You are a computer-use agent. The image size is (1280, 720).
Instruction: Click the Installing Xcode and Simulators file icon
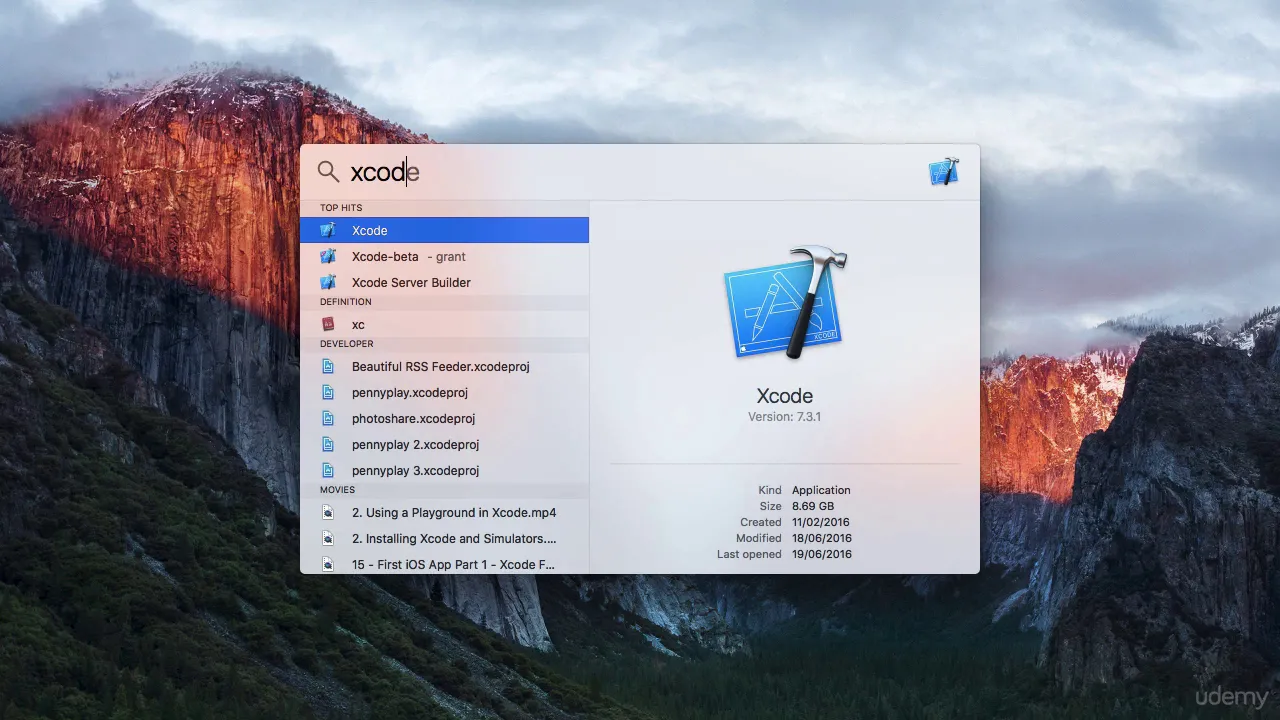point(328,538)
